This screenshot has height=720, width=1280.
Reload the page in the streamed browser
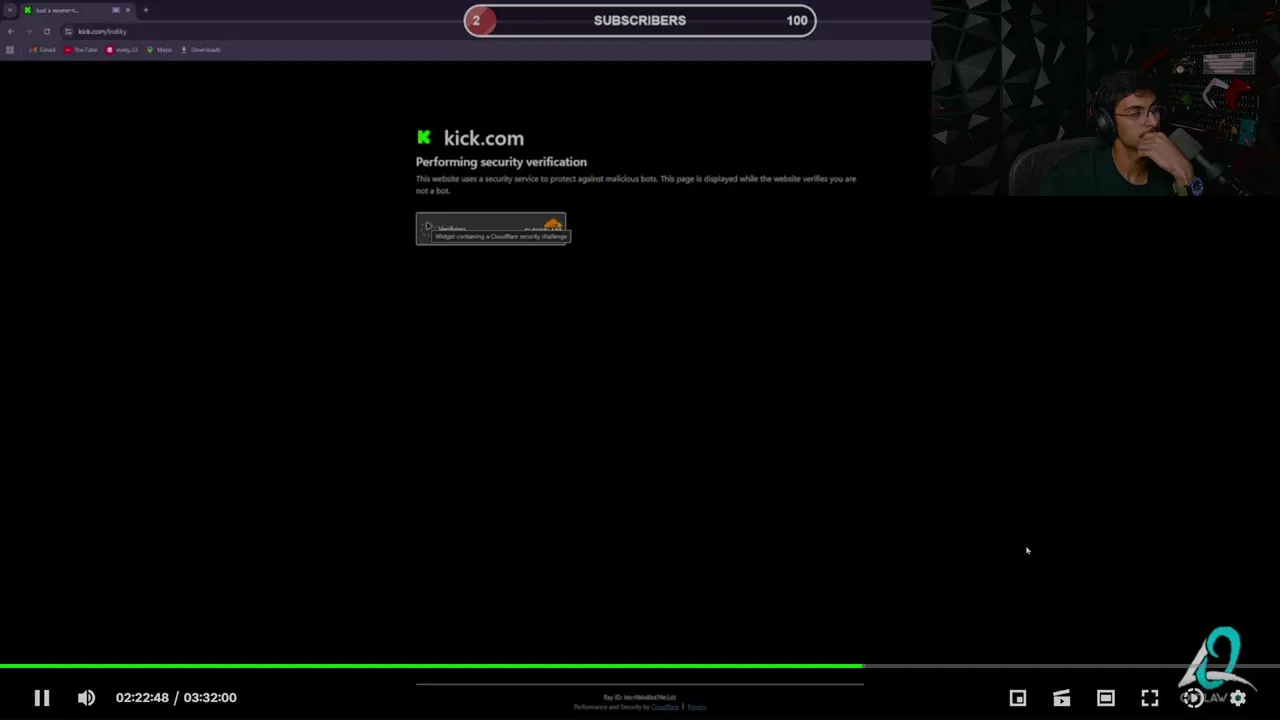pos(46,31)
